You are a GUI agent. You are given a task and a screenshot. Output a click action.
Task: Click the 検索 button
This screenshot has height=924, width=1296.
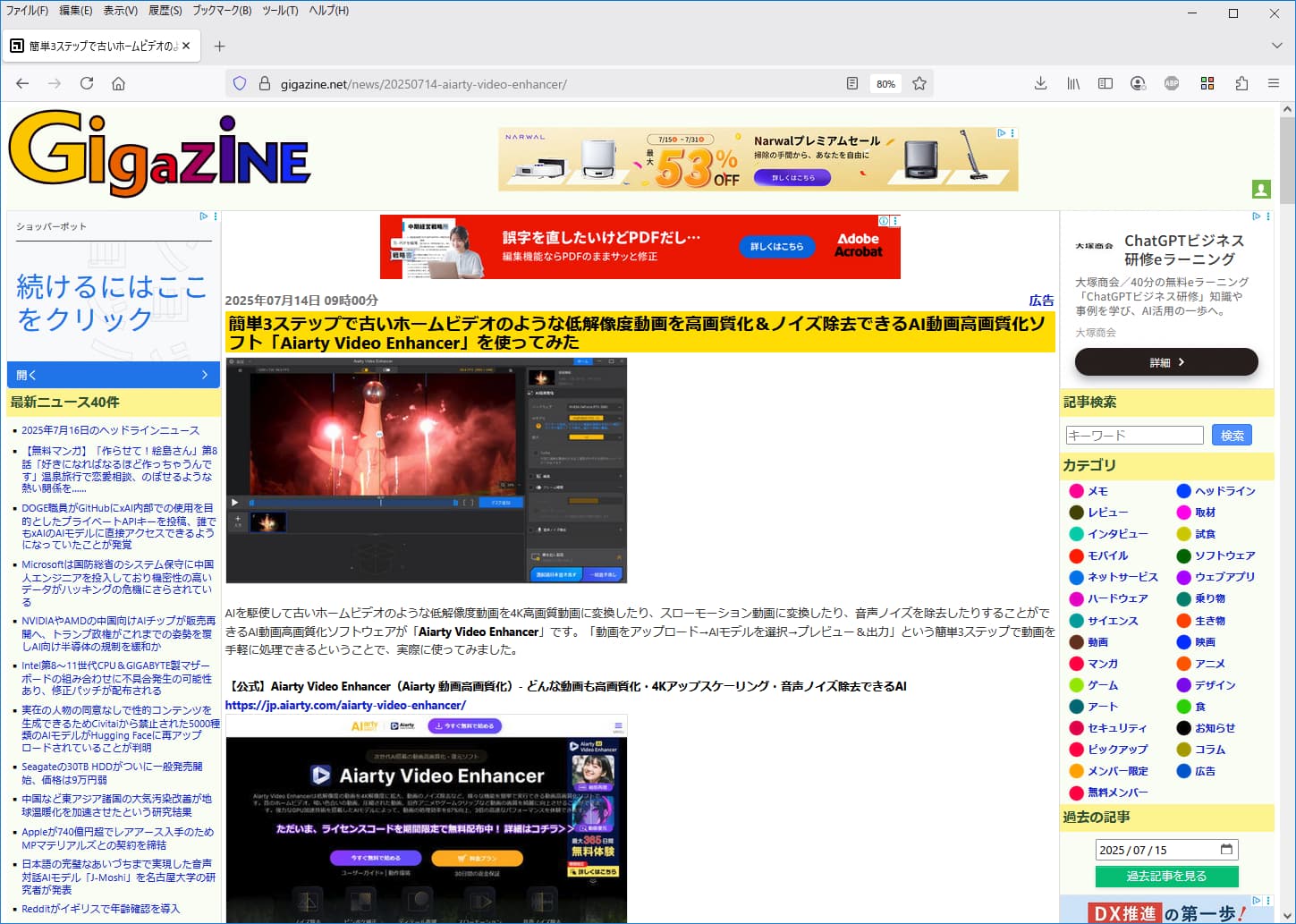1232,435
